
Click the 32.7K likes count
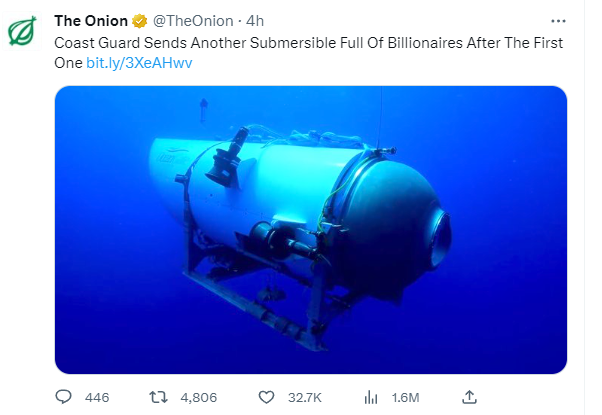[306, 397]
